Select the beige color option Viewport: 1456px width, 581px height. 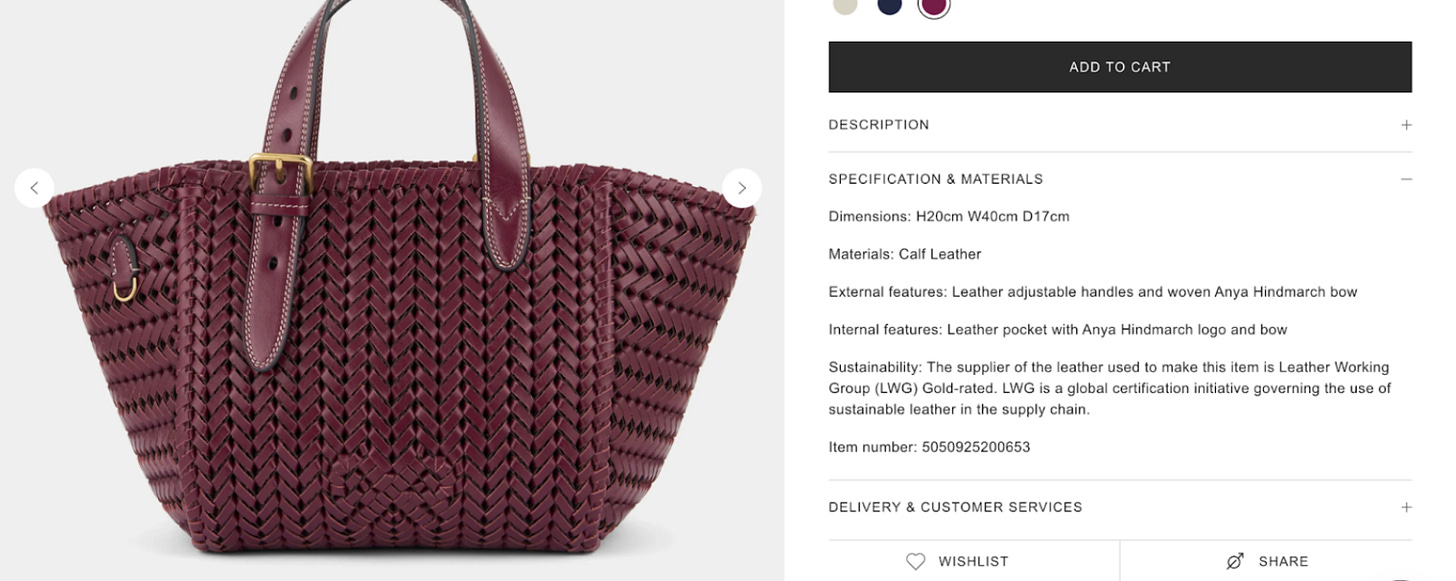pos(845,5)
